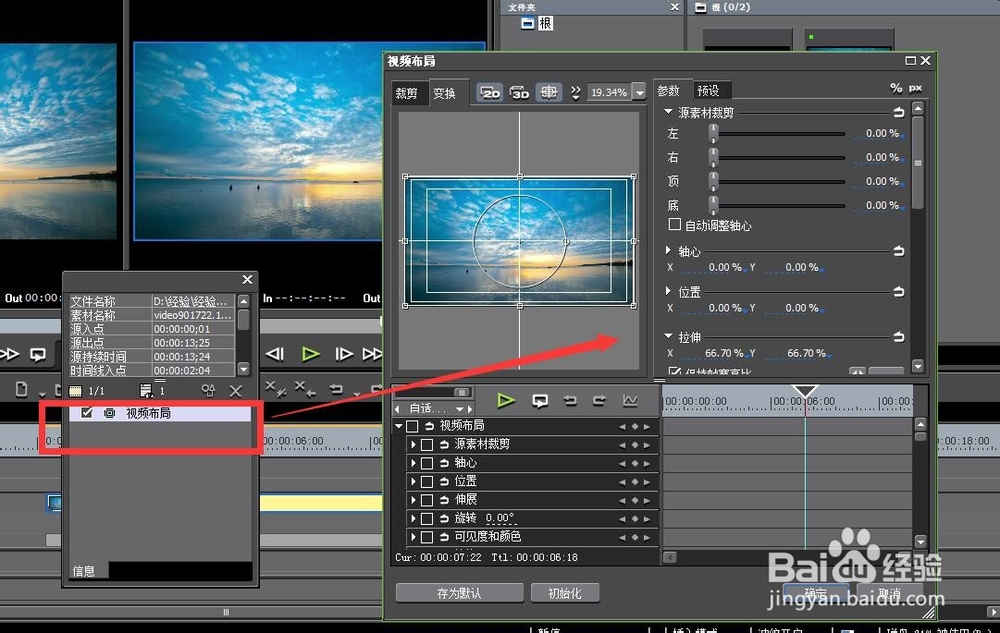The width and height of the screenshot is (1000, 633).
Task: Reset the 位置 section in parameter panel
Action: 899,292
